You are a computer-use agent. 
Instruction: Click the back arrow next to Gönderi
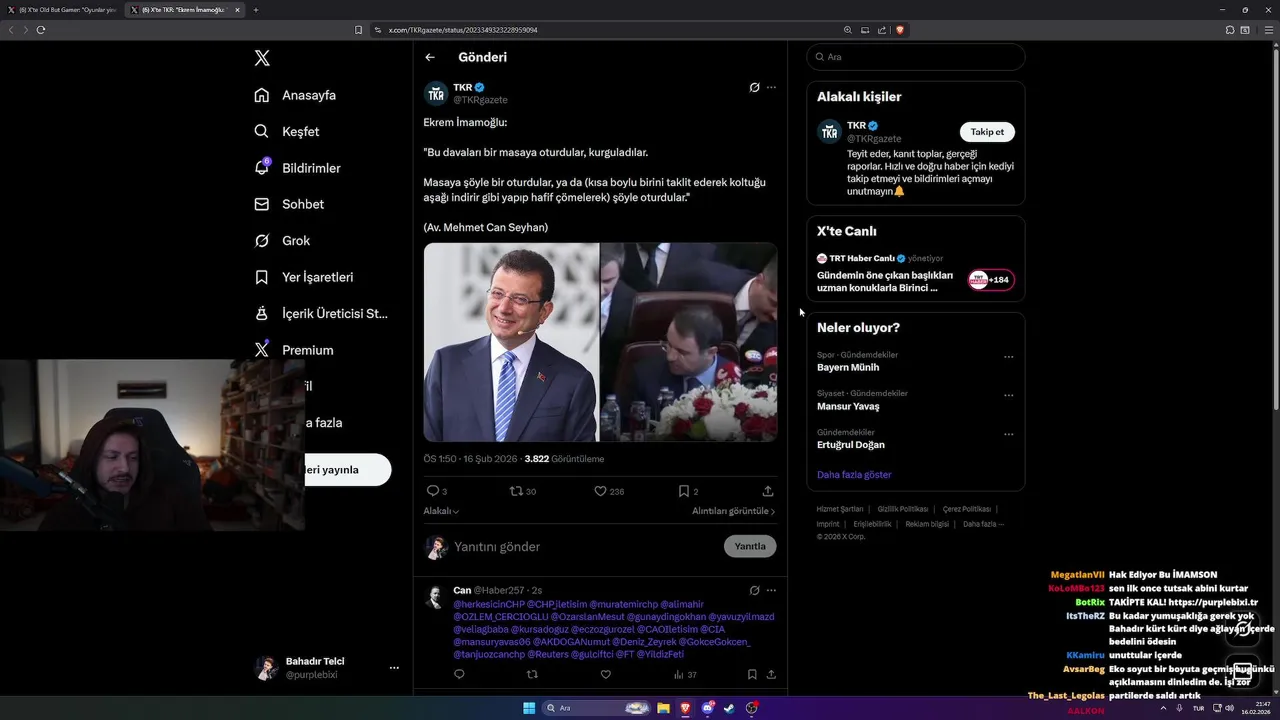point(430,57)
